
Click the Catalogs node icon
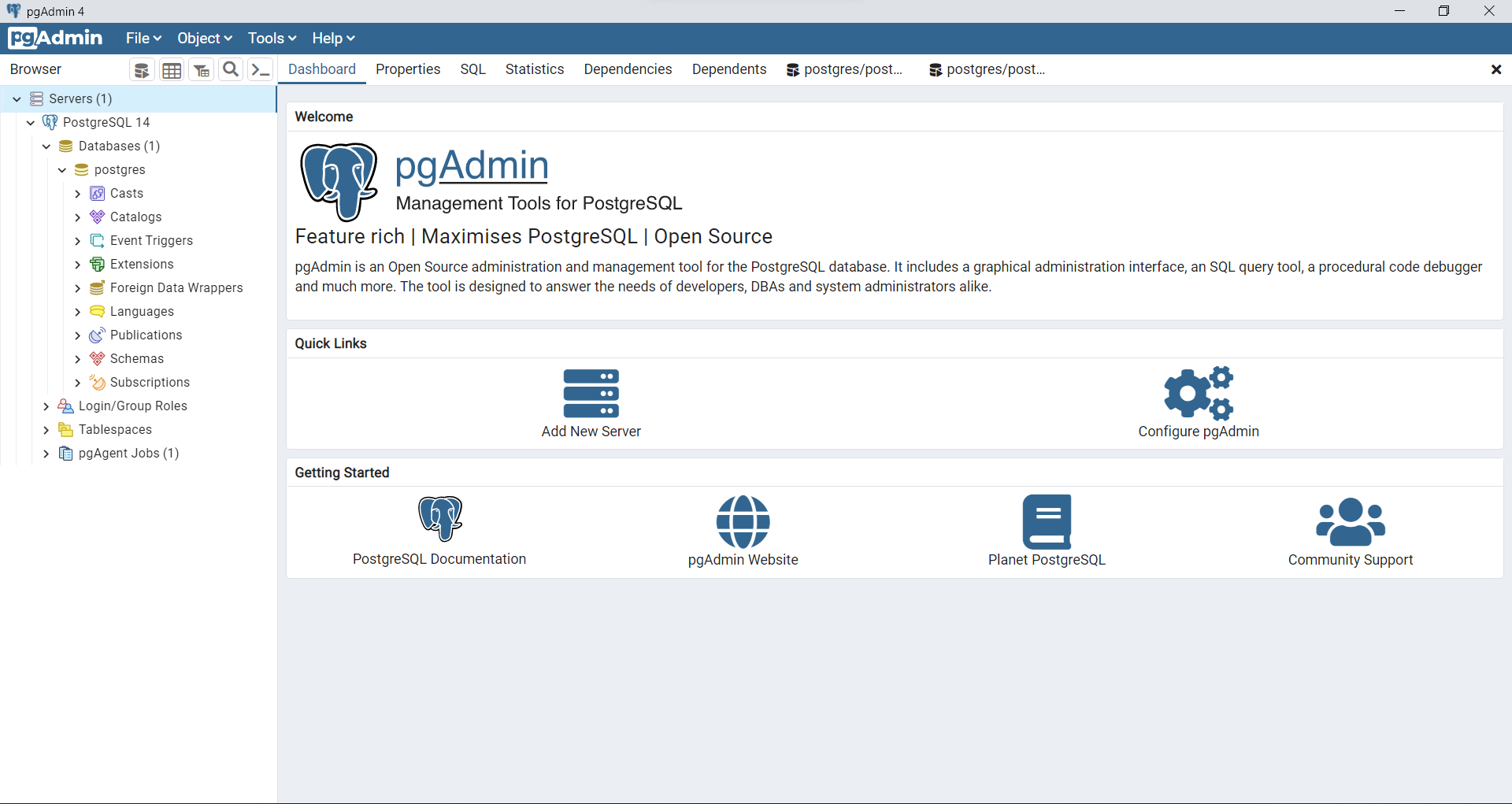click(98, 217)
